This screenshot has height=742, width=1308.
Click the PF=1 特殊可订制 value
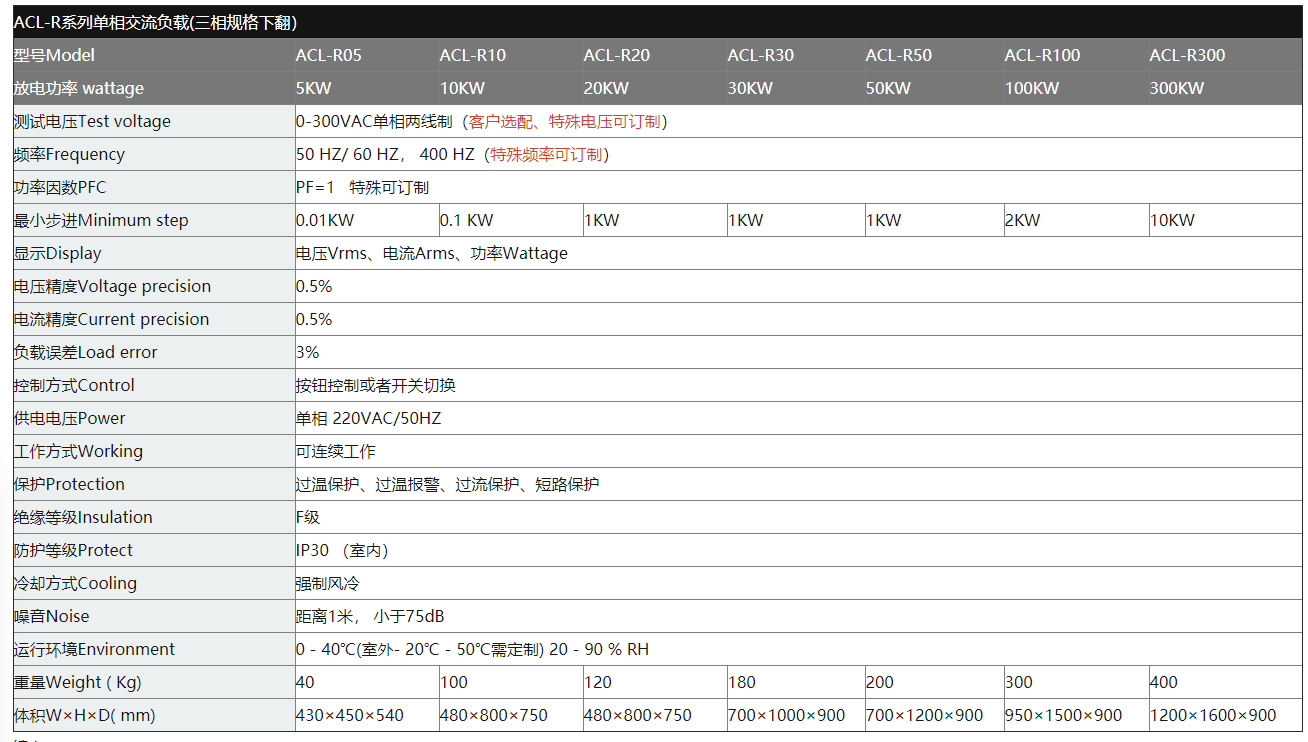pos(362,187)
